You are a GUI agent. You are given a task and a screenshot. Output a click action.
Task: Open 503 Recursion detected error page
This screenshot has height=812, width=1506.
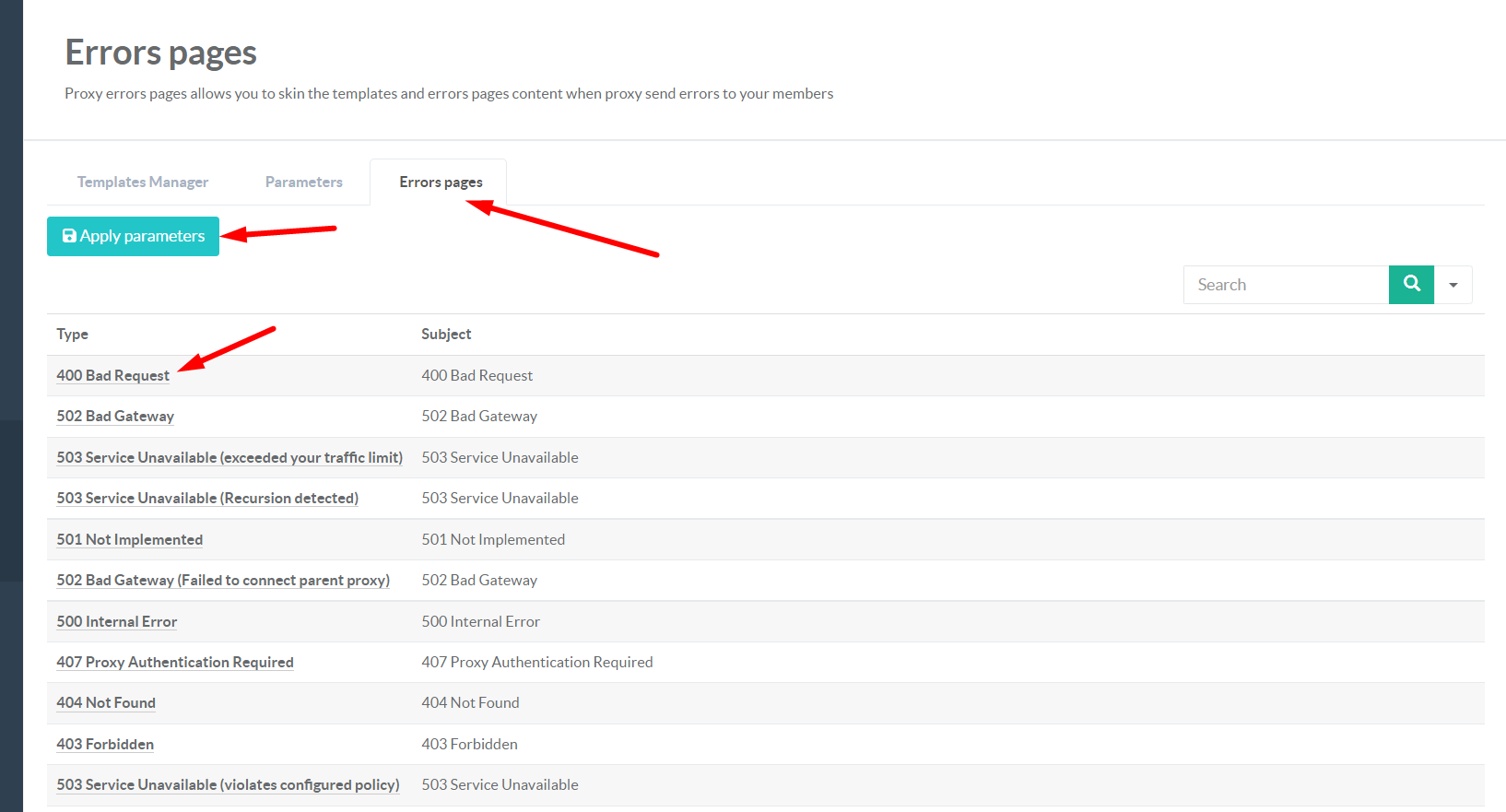[207, 499]
